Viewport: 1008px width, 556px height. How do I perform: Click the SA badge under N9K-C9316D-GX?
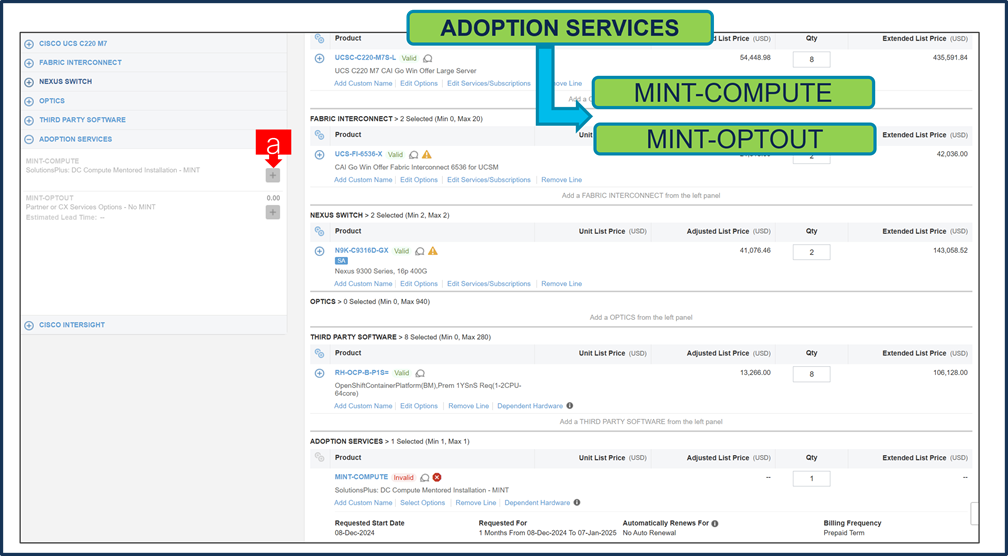(341, 261)
